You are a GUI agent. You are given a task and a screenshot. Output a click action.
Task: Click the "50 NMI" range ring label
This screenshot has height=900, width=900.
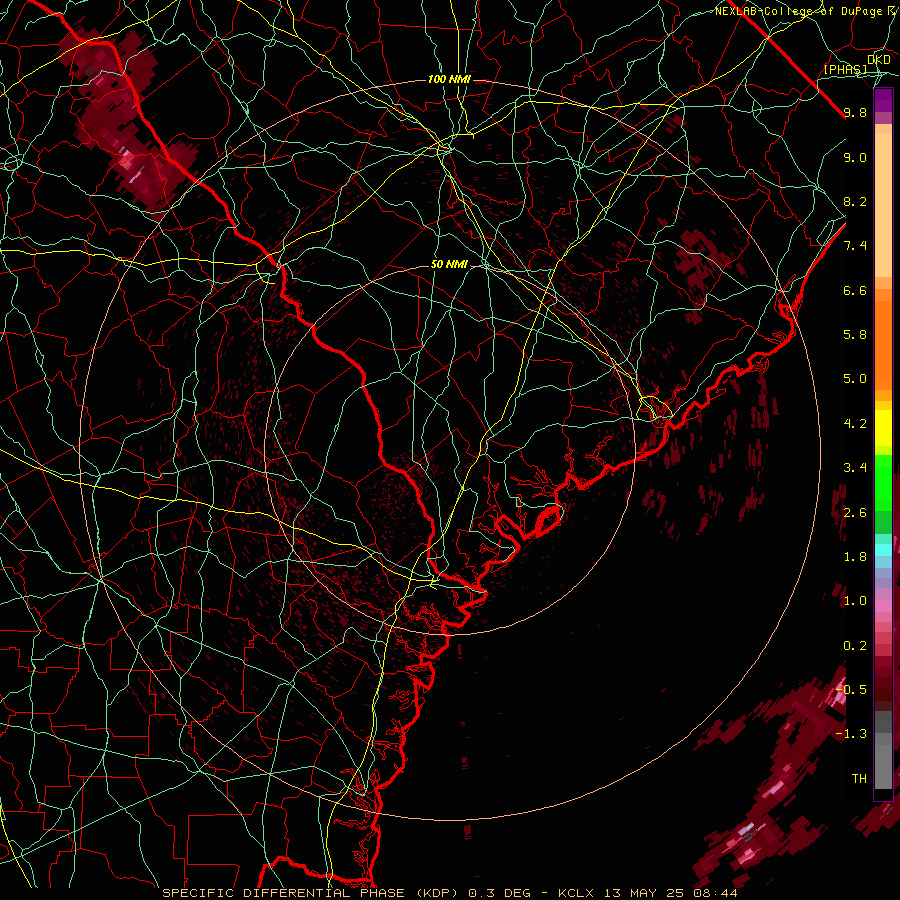[449, 264]
